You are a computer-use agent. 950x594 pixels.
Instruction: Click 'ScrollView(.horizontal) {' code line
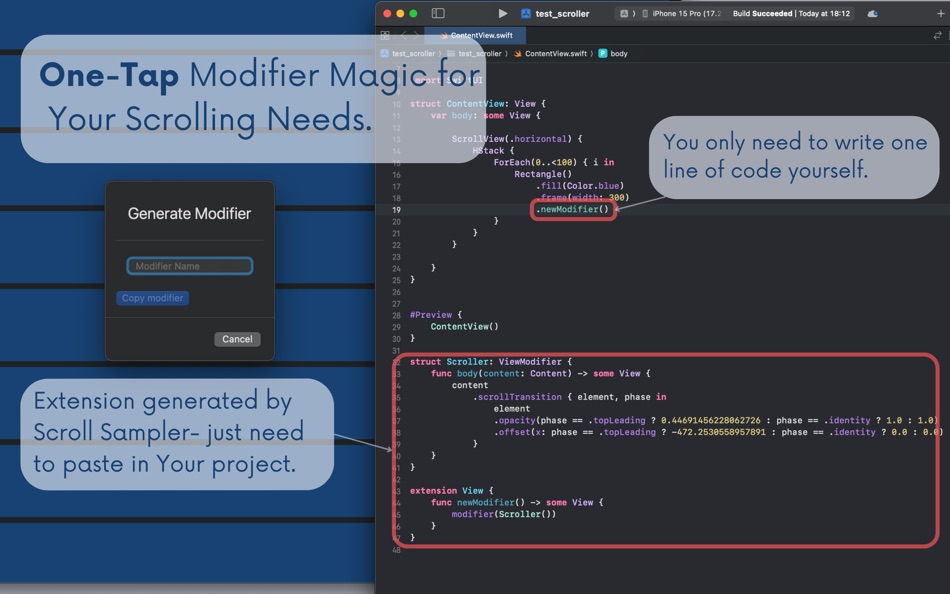pyautogui.click(x=517, y=139)
